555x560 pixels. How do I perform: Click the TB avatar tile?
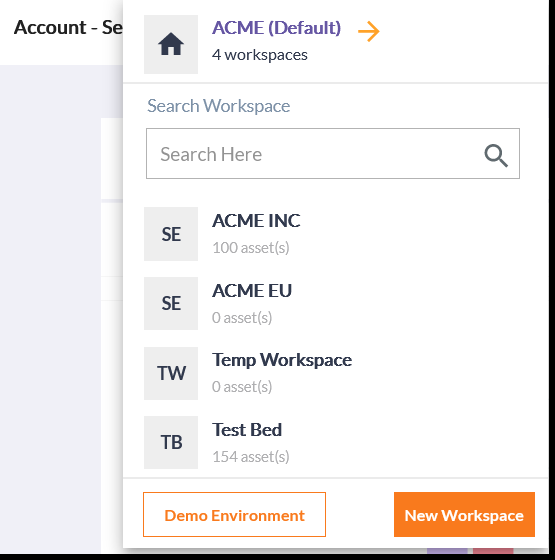click(x=171, y=442)
